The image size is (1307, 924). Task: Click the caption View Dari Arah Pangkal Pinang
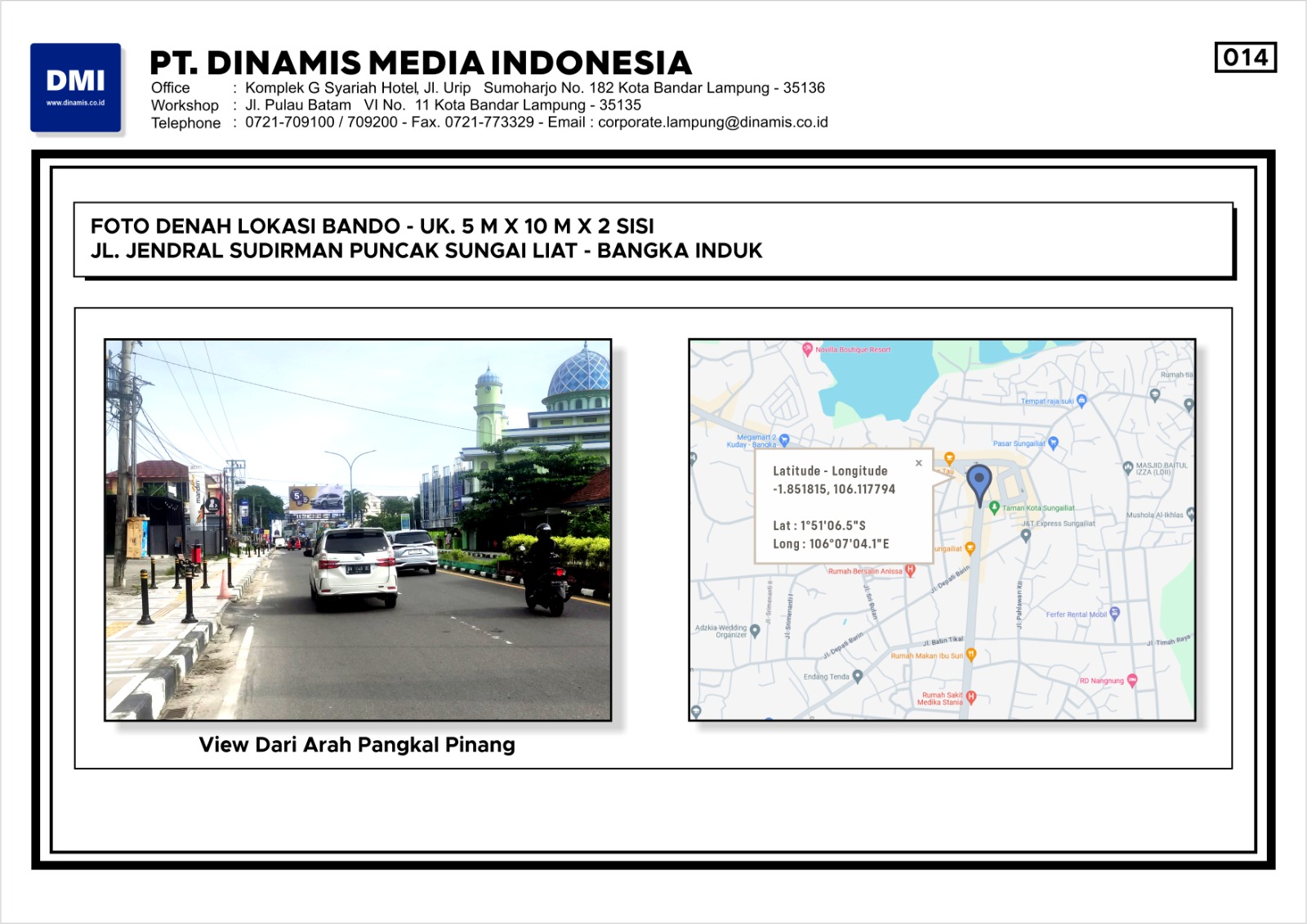(357, 745)
